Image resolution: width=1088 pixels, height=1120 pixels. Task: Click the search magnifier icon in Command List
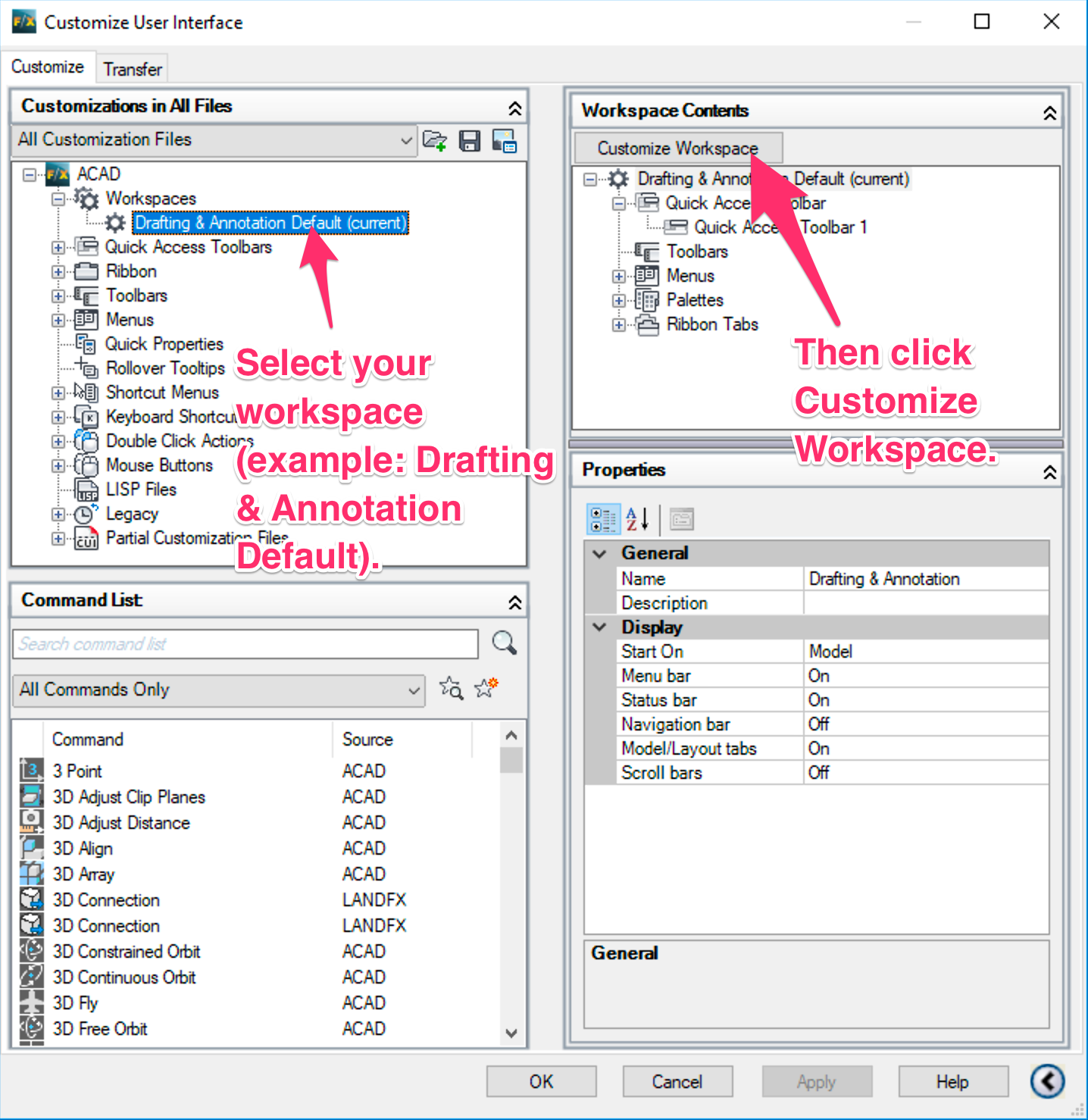click(x=505, y=643)
